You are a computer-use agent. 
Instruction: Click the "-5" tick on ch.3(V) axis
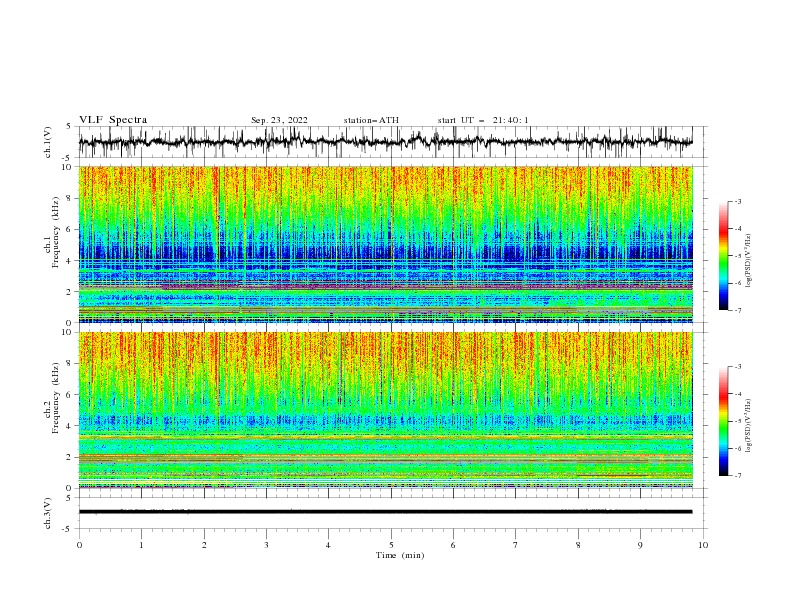(x=68, y=529)
